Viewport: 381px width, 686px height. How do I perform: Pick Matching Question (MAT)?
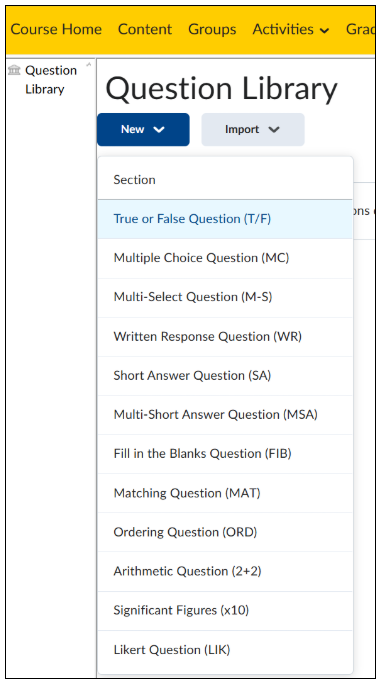click(225, 493)
